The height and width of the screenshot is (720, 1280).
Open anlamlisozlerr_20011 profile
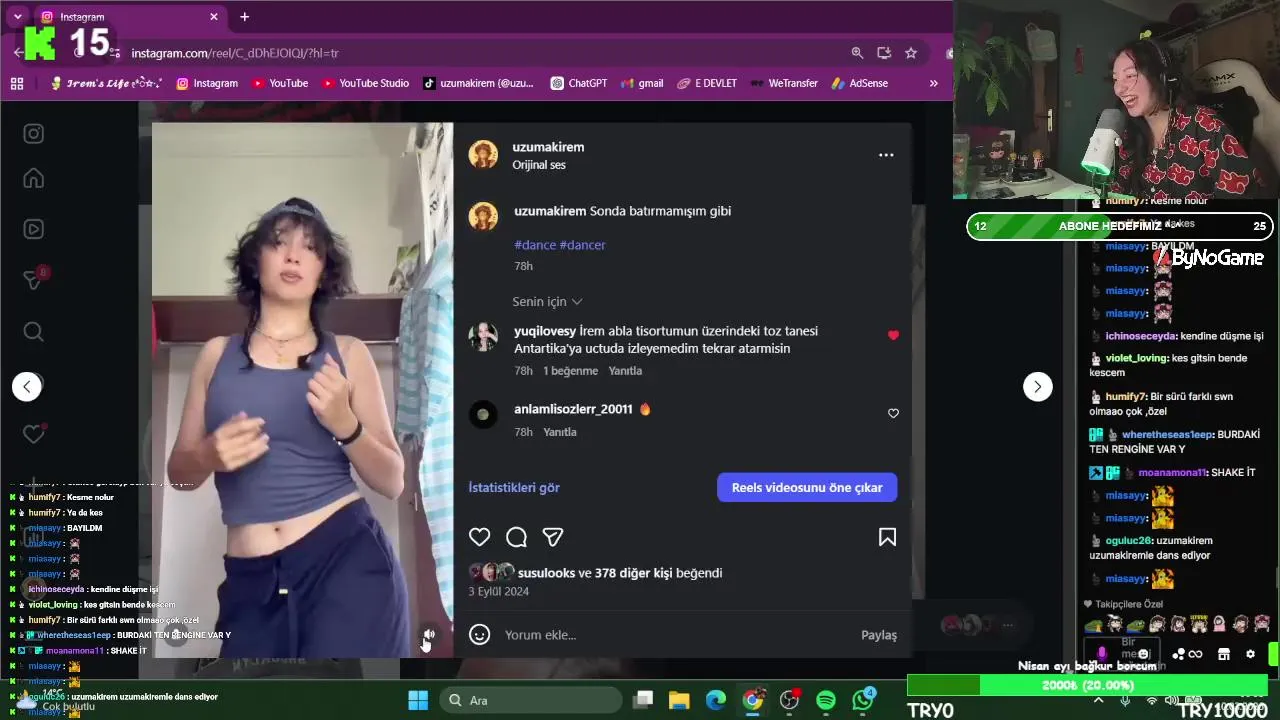click(x=573, y=409)
